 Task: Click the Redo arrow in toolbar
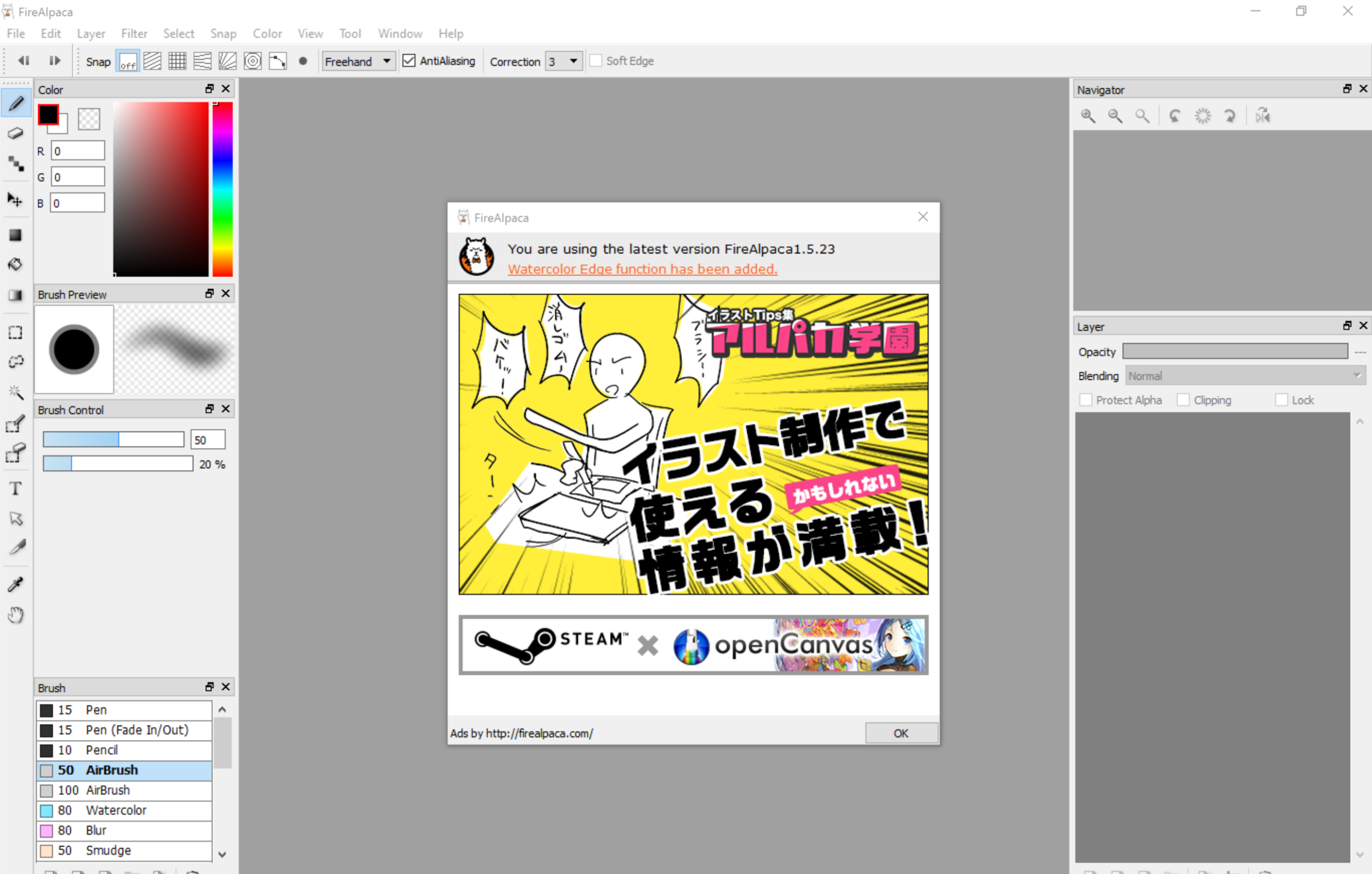[55, 60]
